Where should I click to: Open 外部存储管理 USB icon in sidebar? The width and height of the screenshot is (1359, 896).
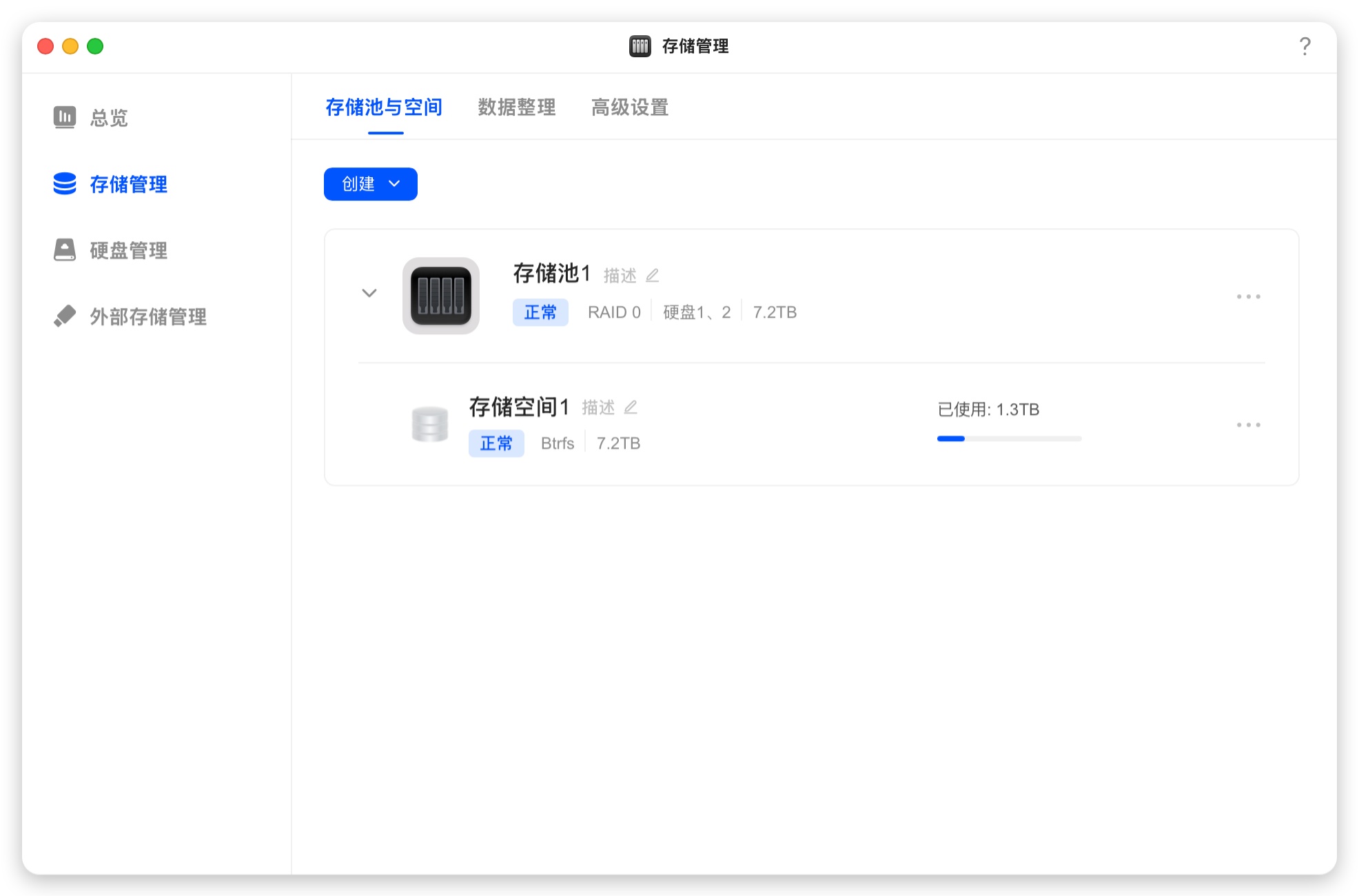pos(65,316)
